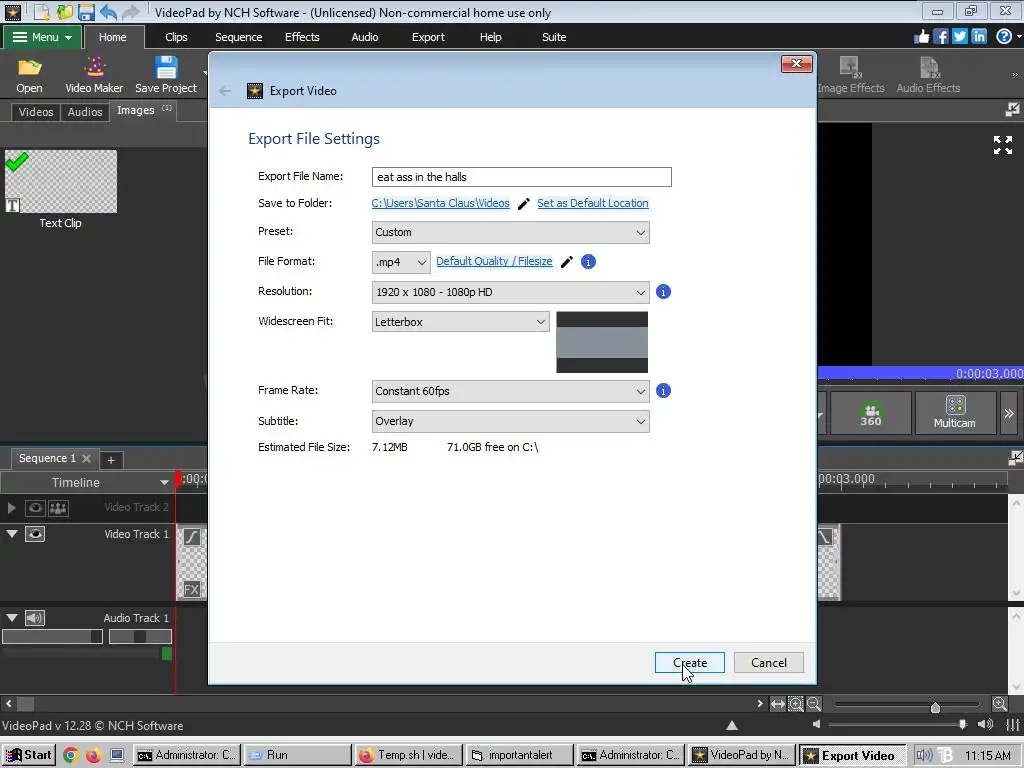Open the Resolution dropdown
The width and height of the screenshot is (1024, 768).
pyautogui.click(x=510, y=293)
